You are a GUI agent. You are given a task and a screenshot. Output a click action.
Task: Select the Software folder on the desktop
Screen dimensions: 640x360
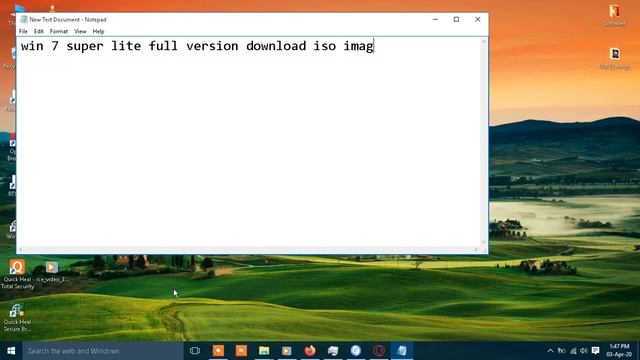point(614,16)
